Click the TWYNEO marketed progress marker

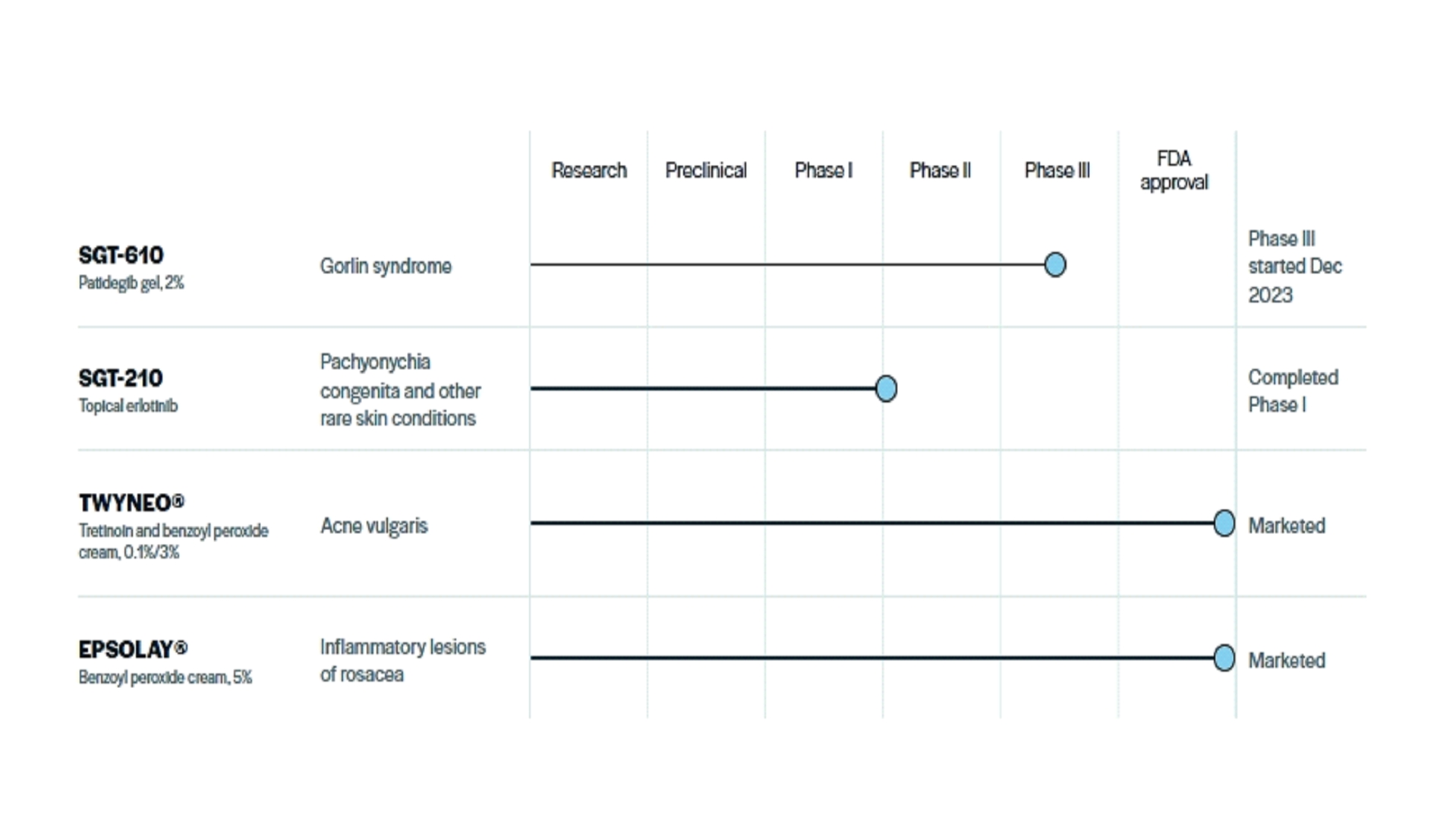pos(1223,523)
